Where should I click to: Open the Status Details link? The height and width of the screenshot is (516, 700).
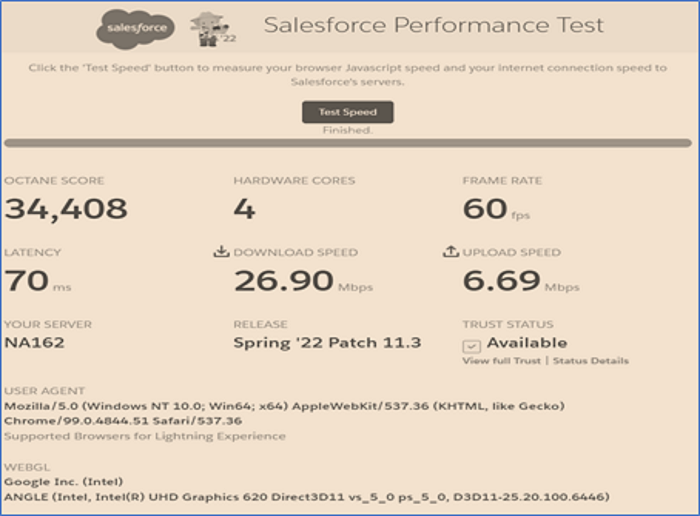pyautogui.click(x=591, y=361)
